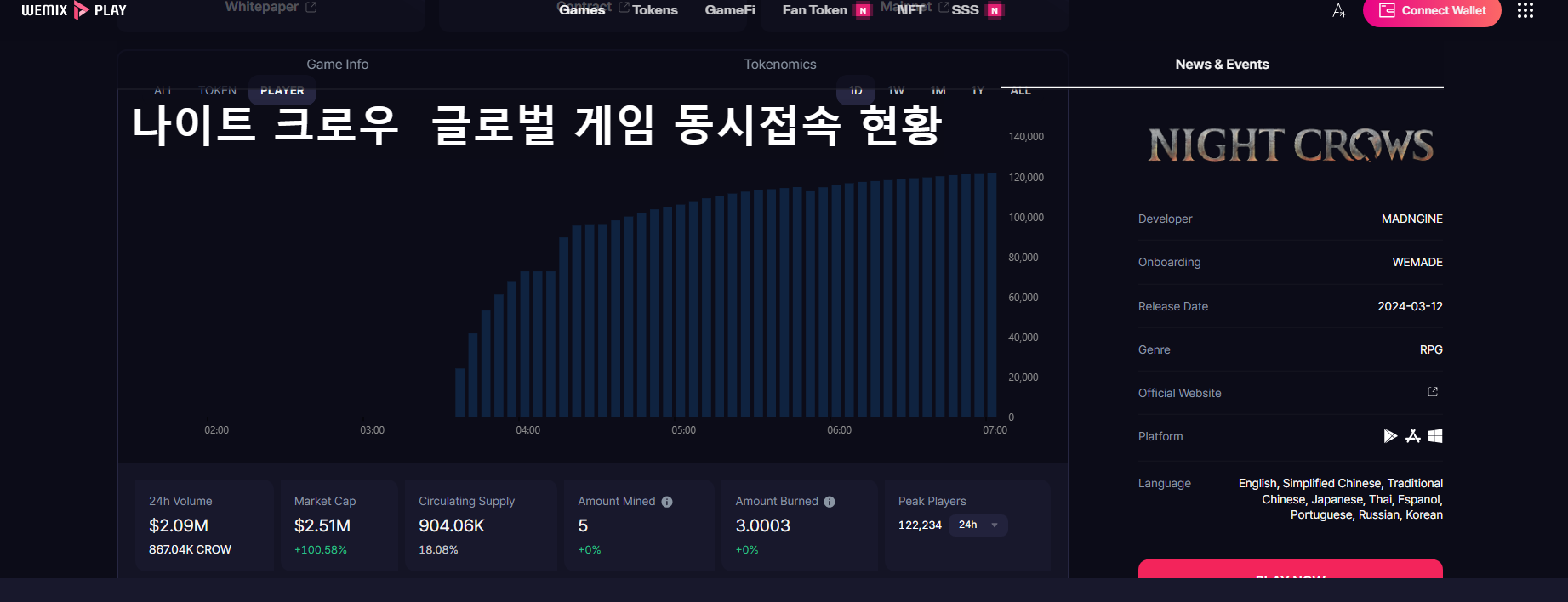Click the 2024-03-12 release date
This screenshot has width=1568, height=602.
point(1411,306)
